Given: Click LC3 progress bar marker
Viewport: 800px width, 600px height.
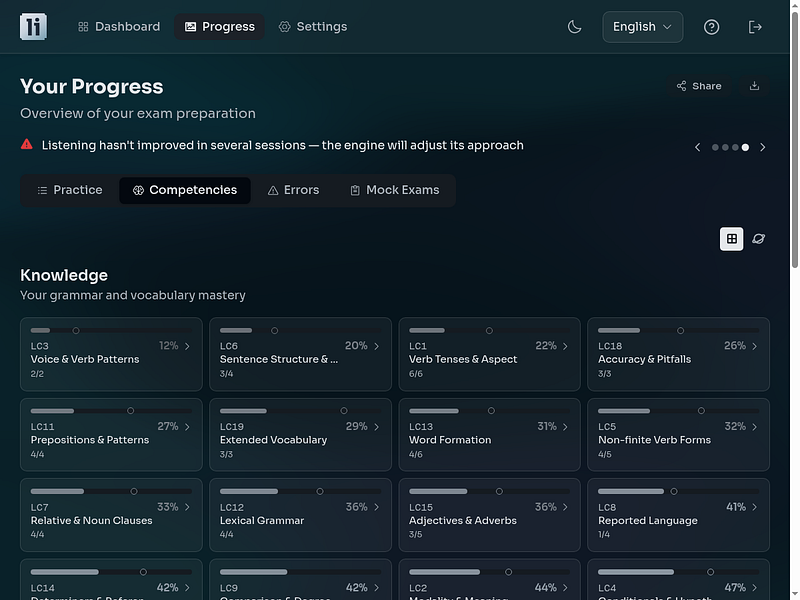Looking at the screenshot, I should 76,331.
